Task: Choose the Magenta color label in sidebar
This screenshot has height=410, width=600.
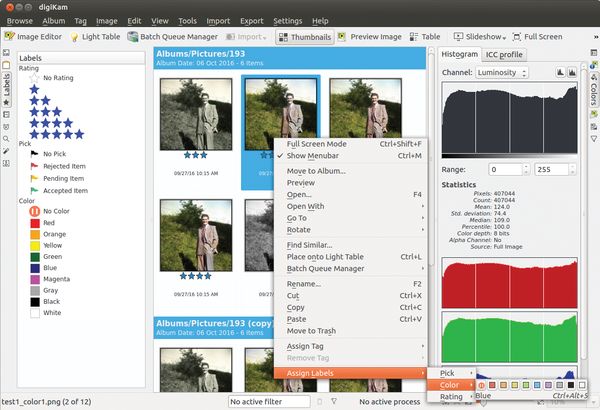Action: pyautogui.click(x=50, y=279)
